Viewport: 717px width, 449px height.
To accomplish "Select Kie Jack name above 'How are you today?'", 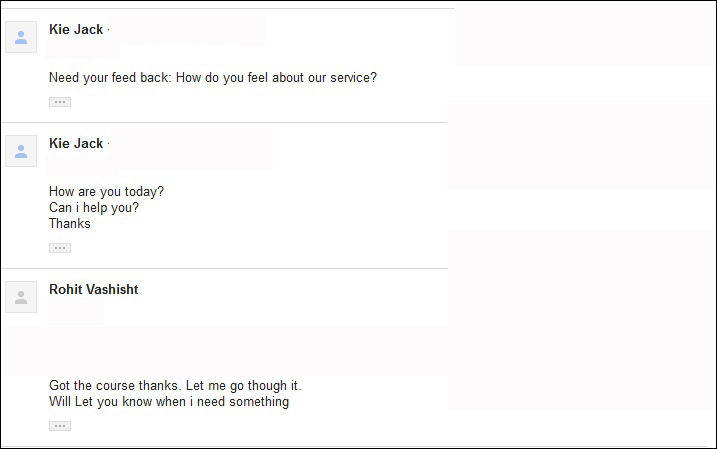I will [x=76, y=143].
